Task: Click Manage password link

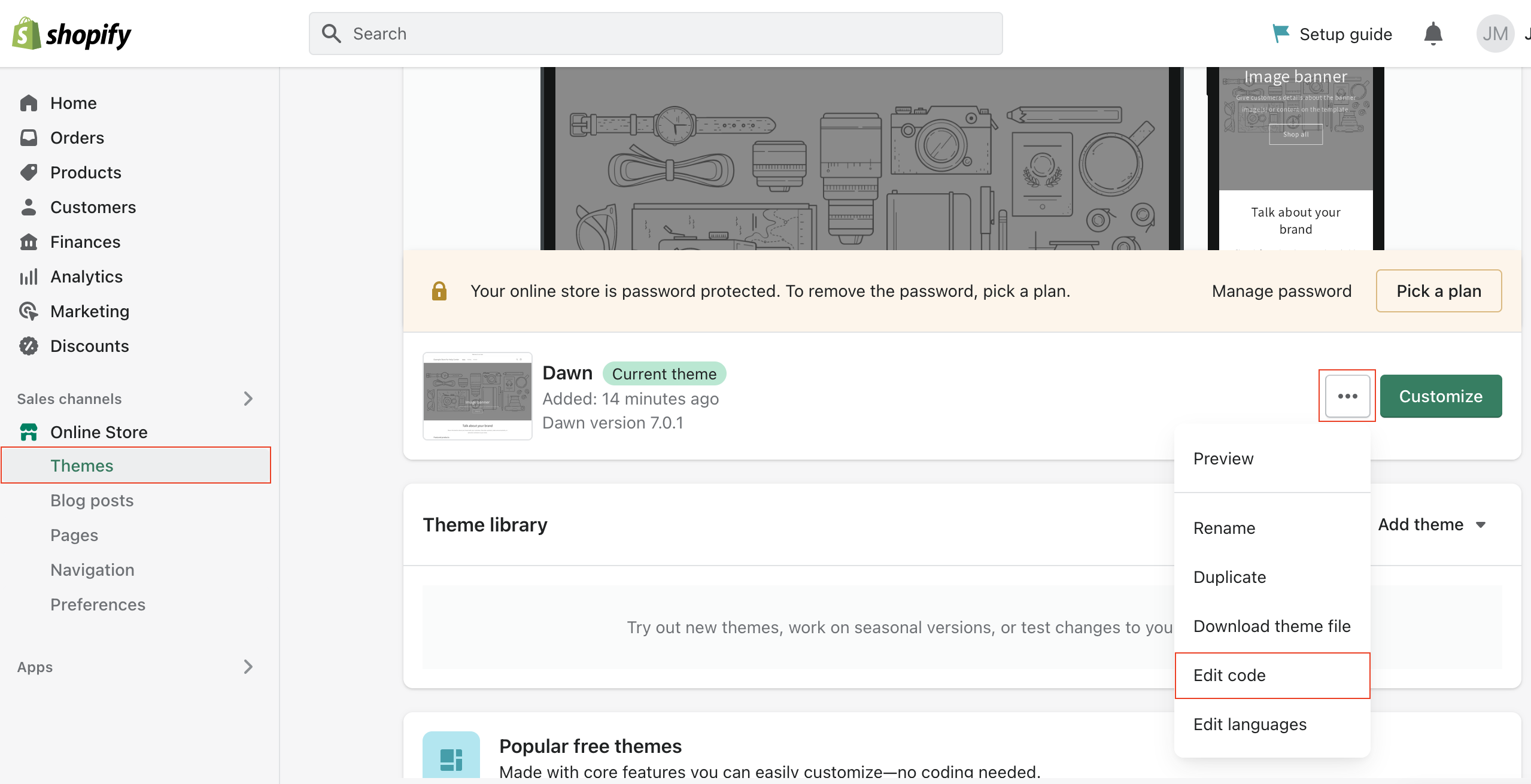Action: point(1281,291)
